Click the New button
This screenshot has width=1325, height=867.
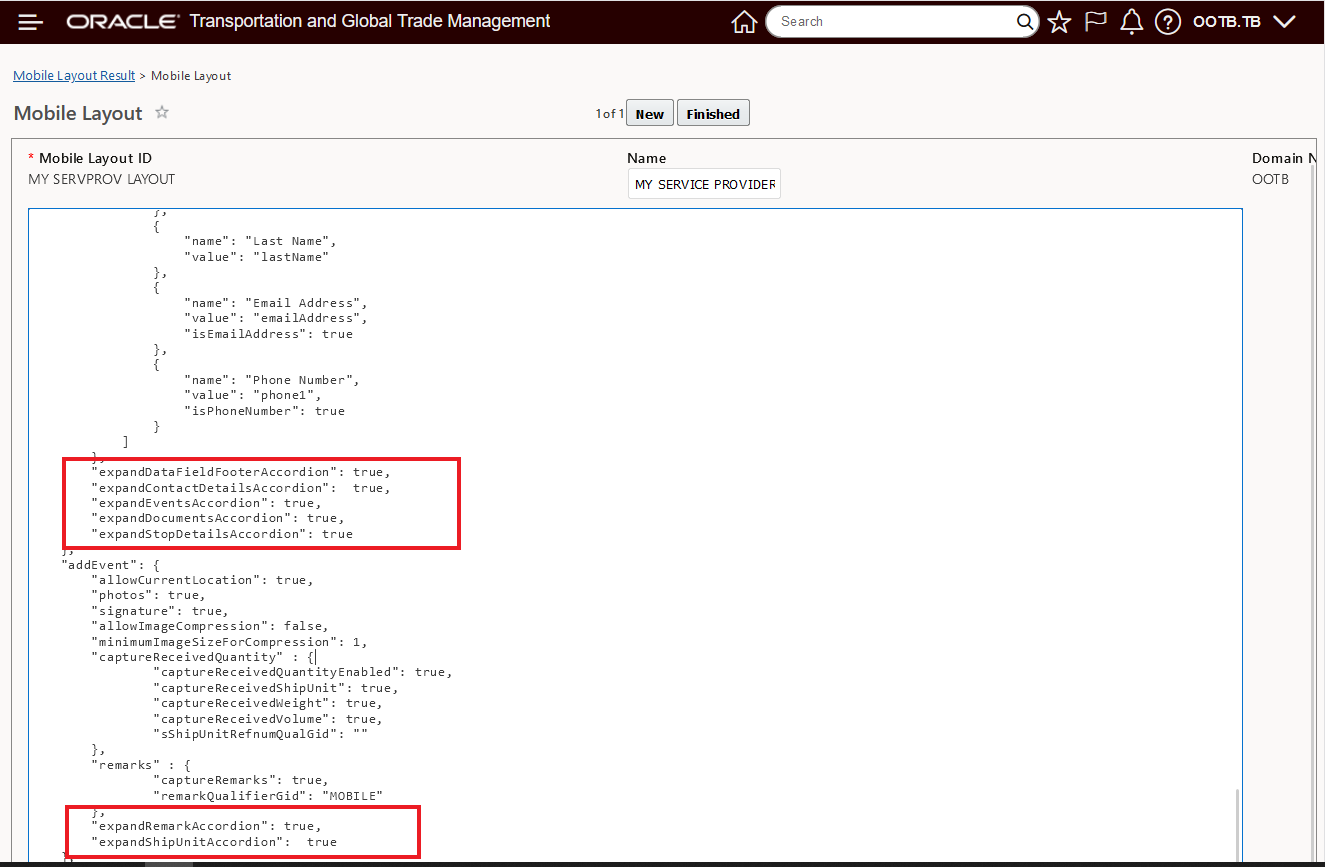650,114
